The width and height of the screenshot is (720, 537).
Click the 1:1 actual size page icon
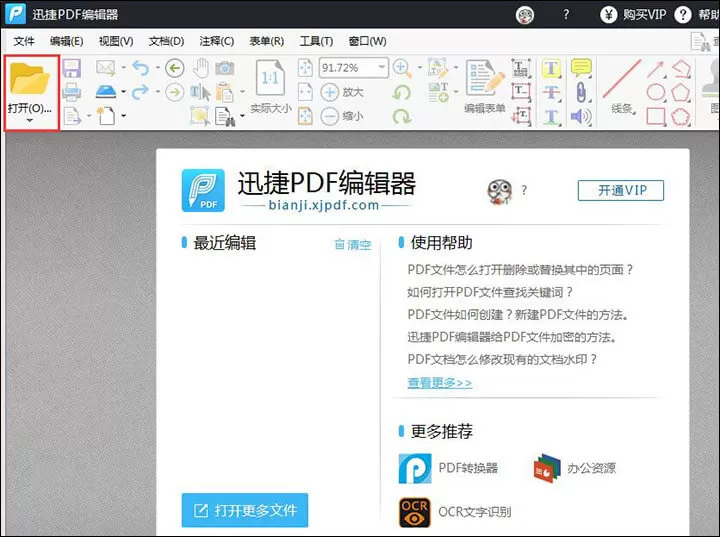click(270, 78)
